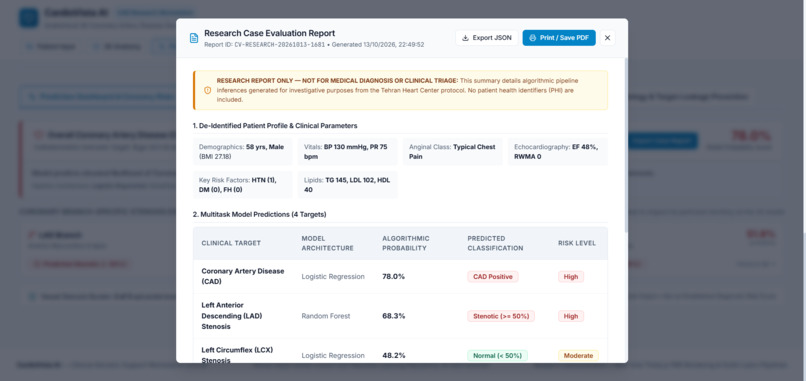This screenshot has height=381, width=806.
Task: Click the 78.0% probability value
Action: [393, 277]
